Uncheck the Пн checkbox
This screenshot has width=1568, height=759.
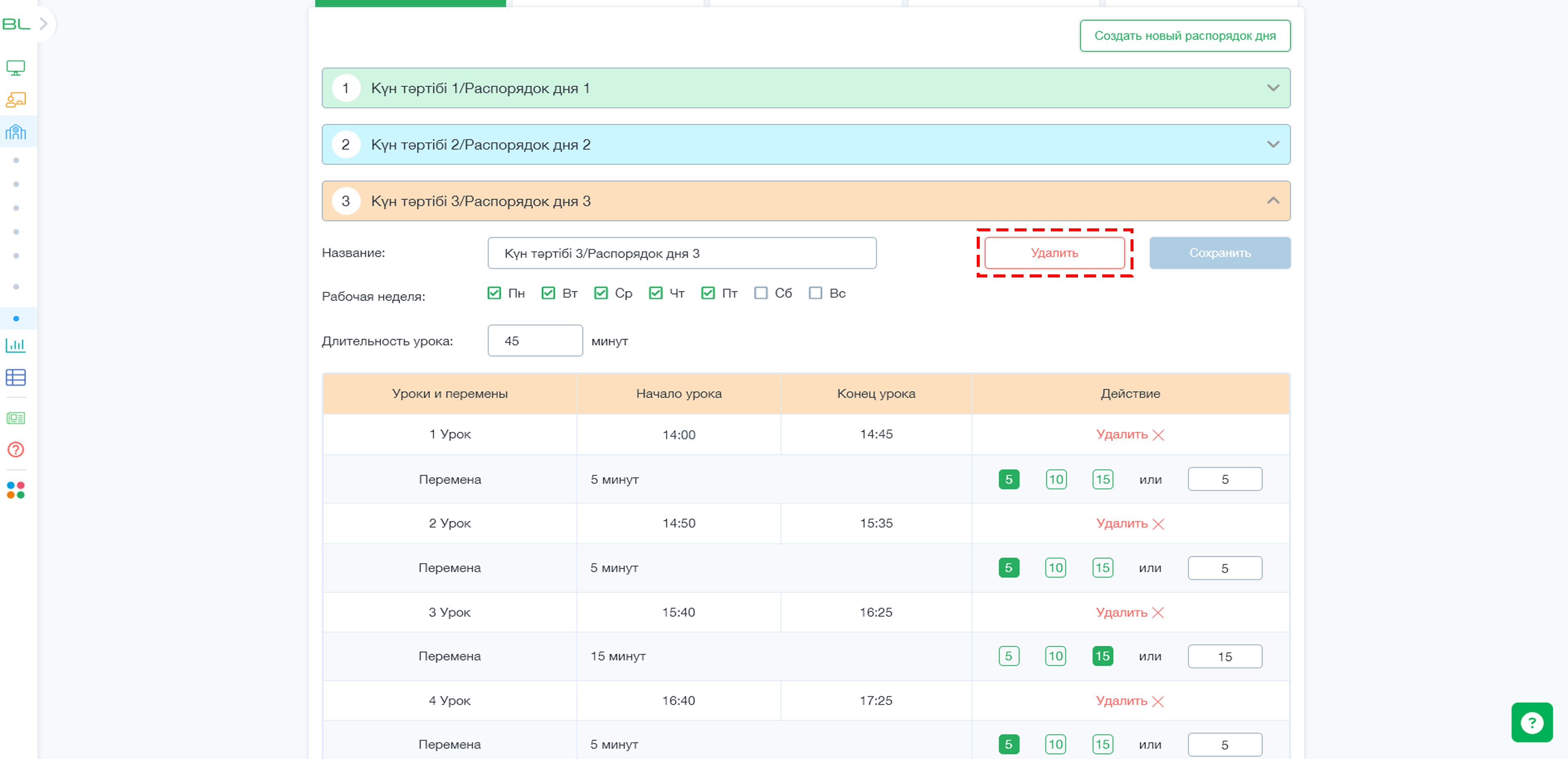click(x=494, y=293)
